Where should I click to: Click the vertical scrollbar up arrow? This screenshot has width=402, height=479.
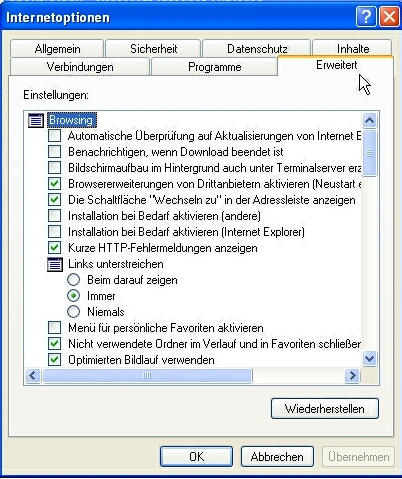[369, 120]
